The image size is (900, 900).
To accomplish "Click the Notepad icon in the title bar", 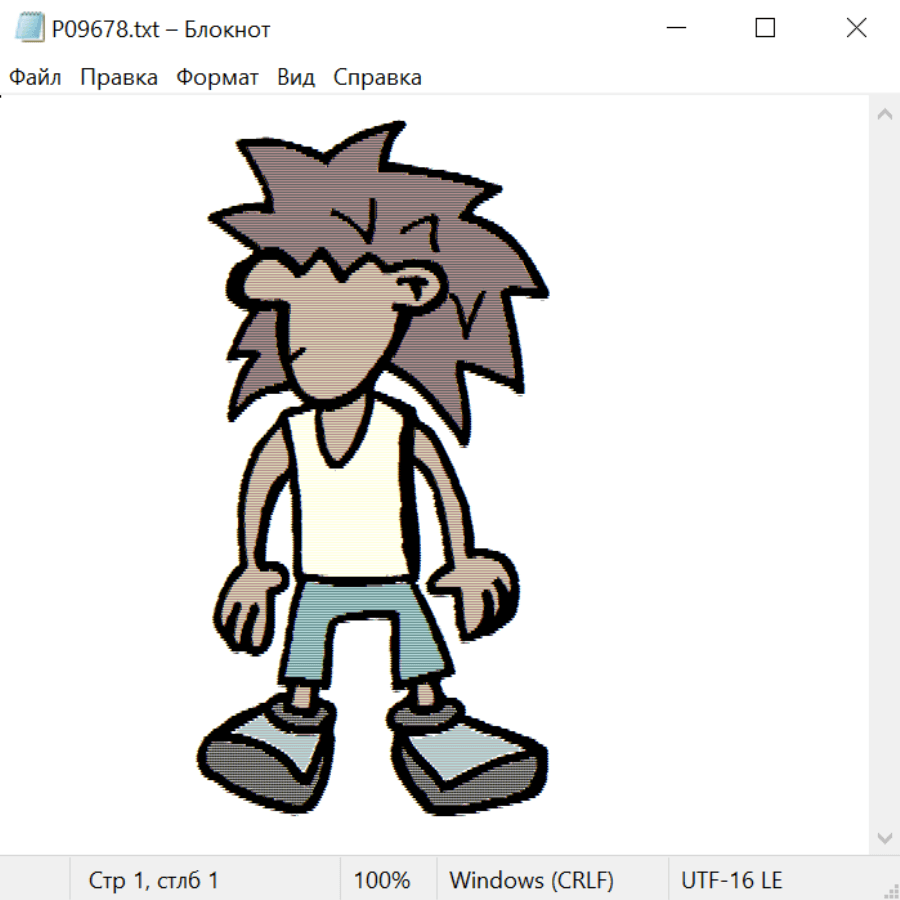I will coord(30,29).
